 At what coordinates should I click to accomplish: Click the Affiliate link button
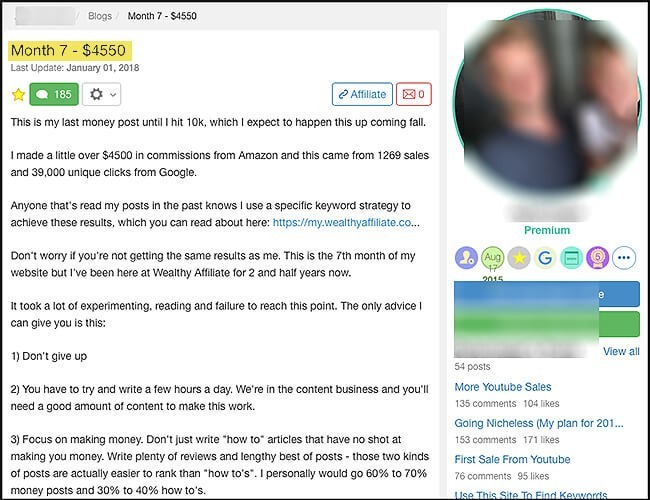(362, 95)
